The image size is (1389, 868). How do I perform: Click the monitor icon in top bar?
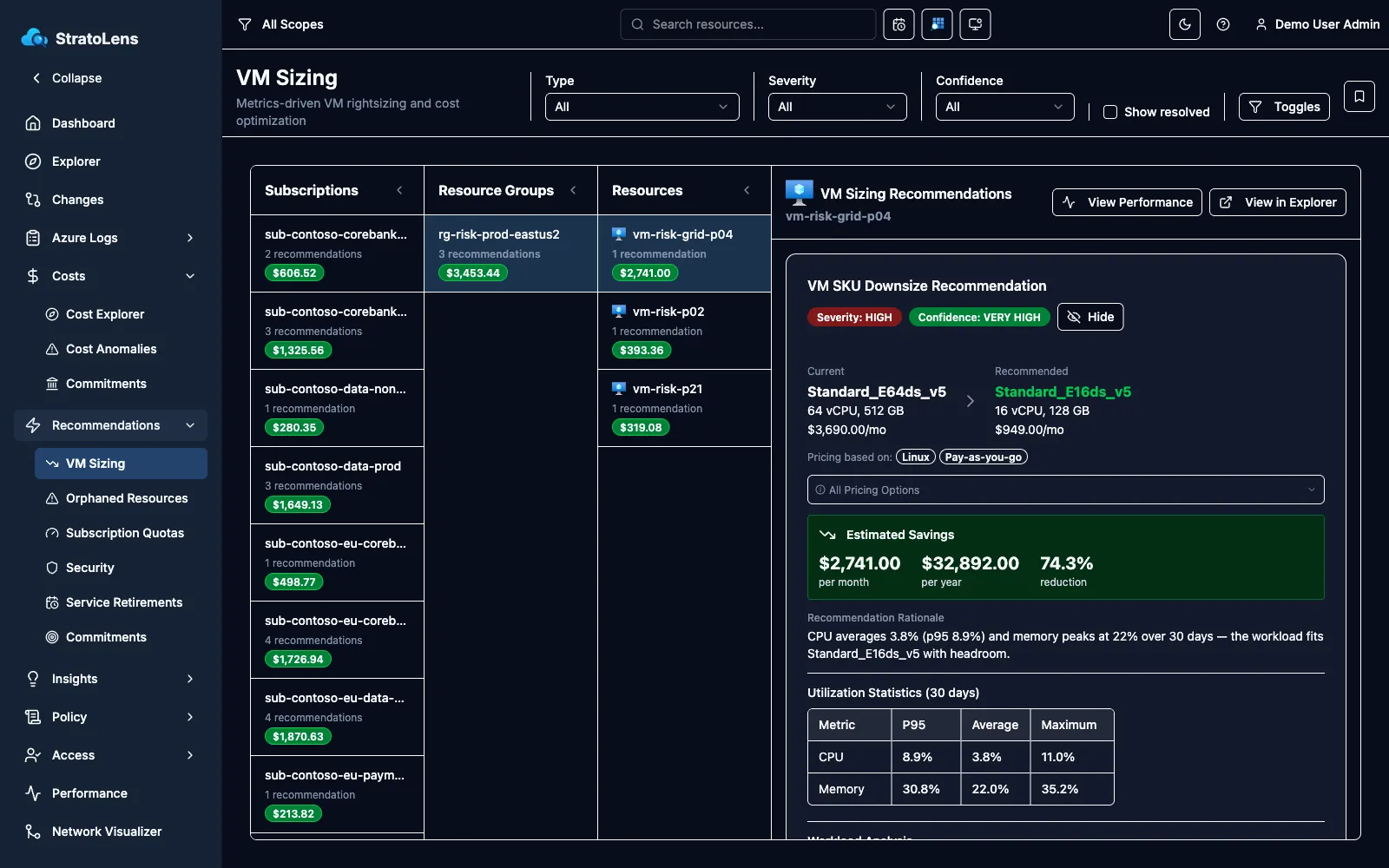pos(976,24)
